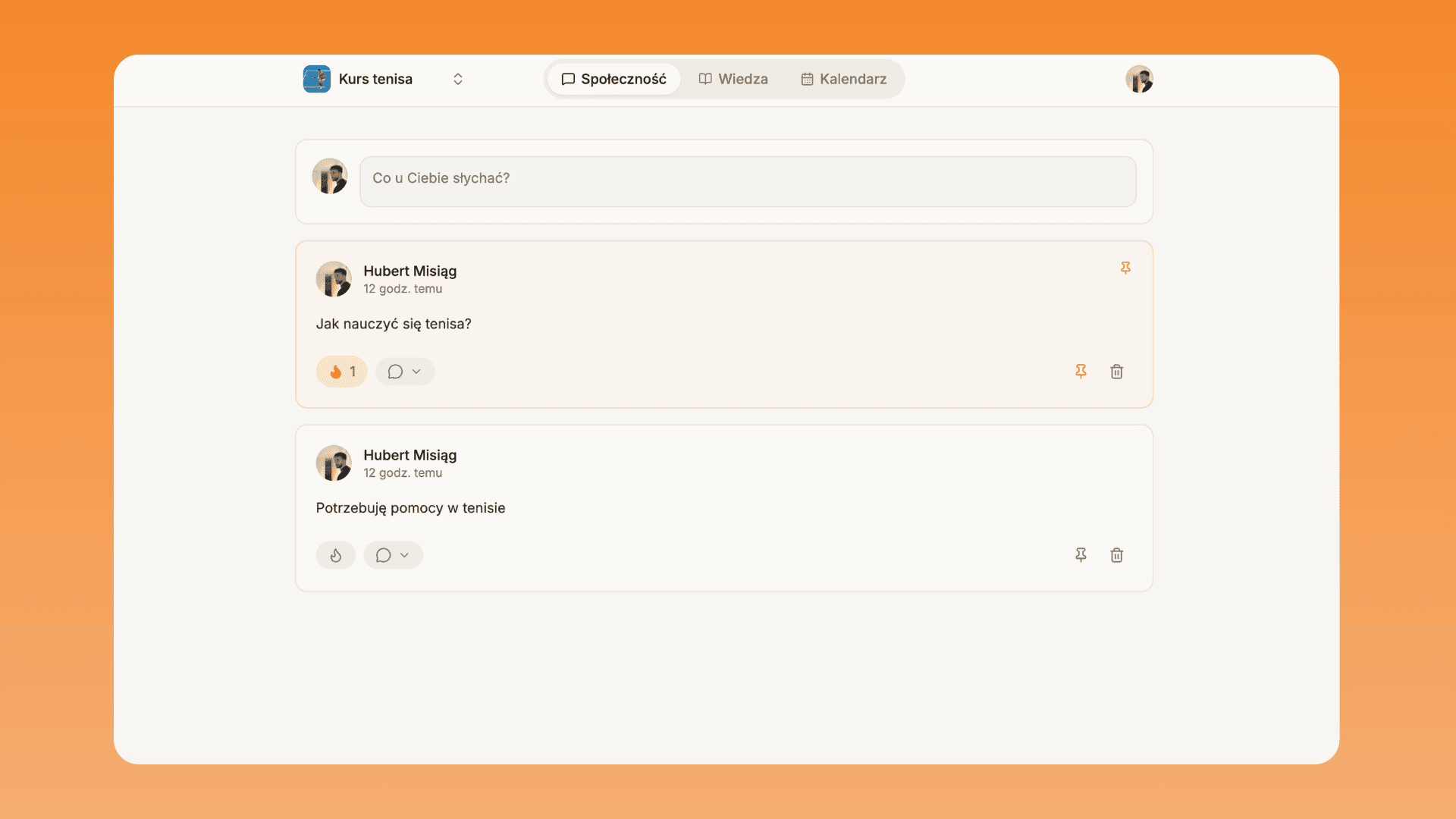The image size is (1456, 819).
Task: Toggle the fire reaction on the first post
Action: click(340, 371)
